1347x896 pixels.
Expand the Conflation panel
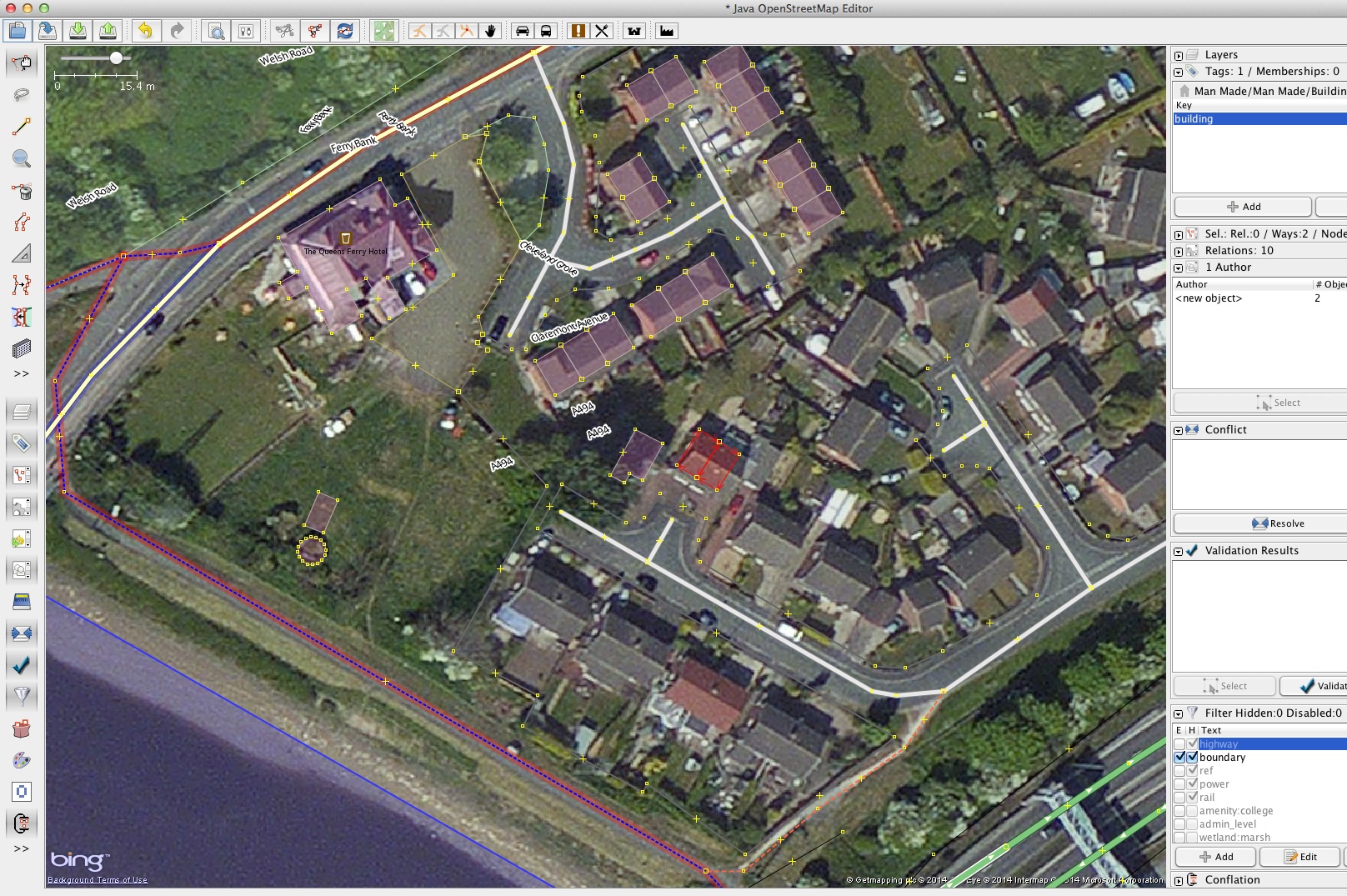1179,880
